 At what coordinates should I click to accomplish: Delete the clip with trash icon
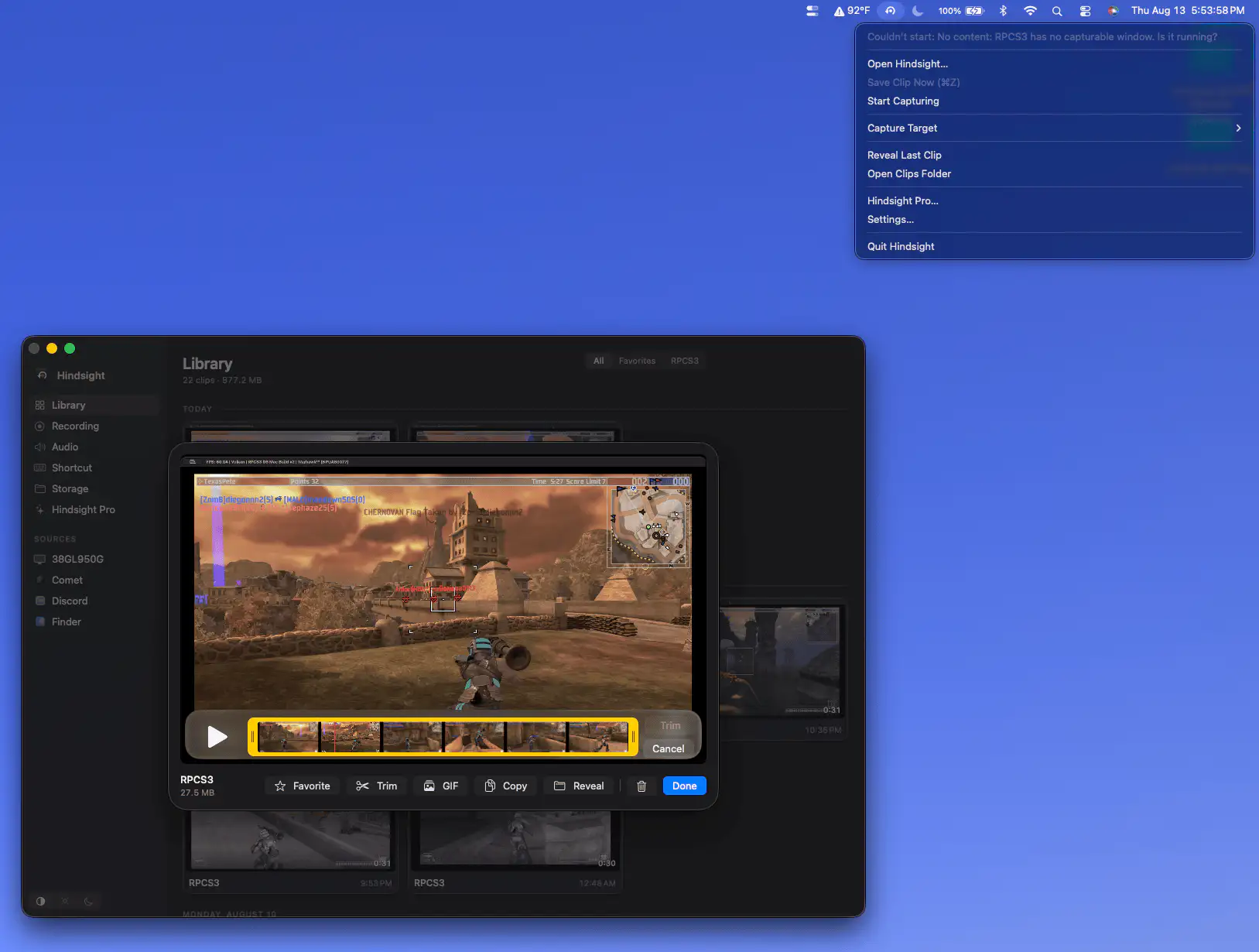click(x=641, y=786)
